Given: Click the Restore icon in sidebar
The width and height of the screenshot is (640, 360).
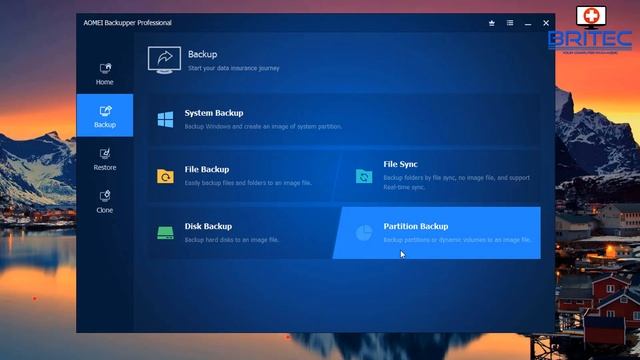Looking at the screenshot, I should pos(105,153).
